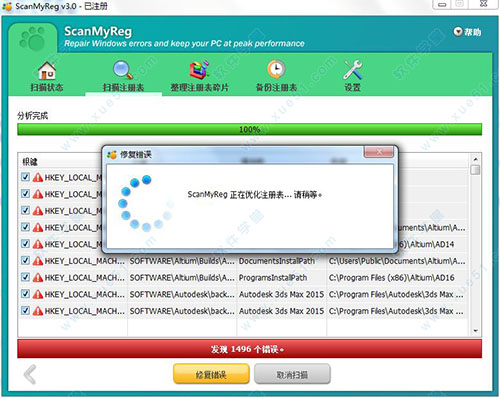Click the 修复错误 dialog title icon
500x398 pixels.
pos(112,155)
